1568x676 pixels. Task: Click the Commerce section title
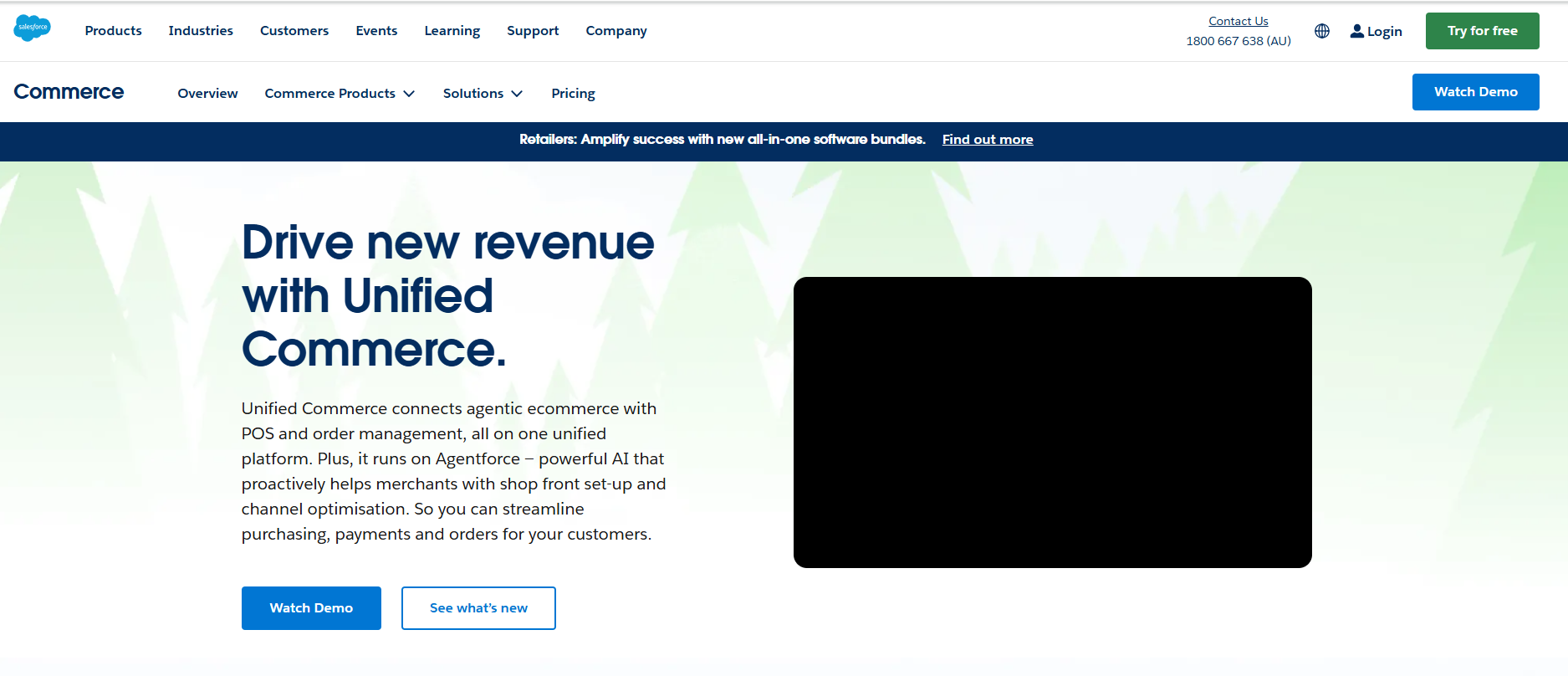pos(69,92)
